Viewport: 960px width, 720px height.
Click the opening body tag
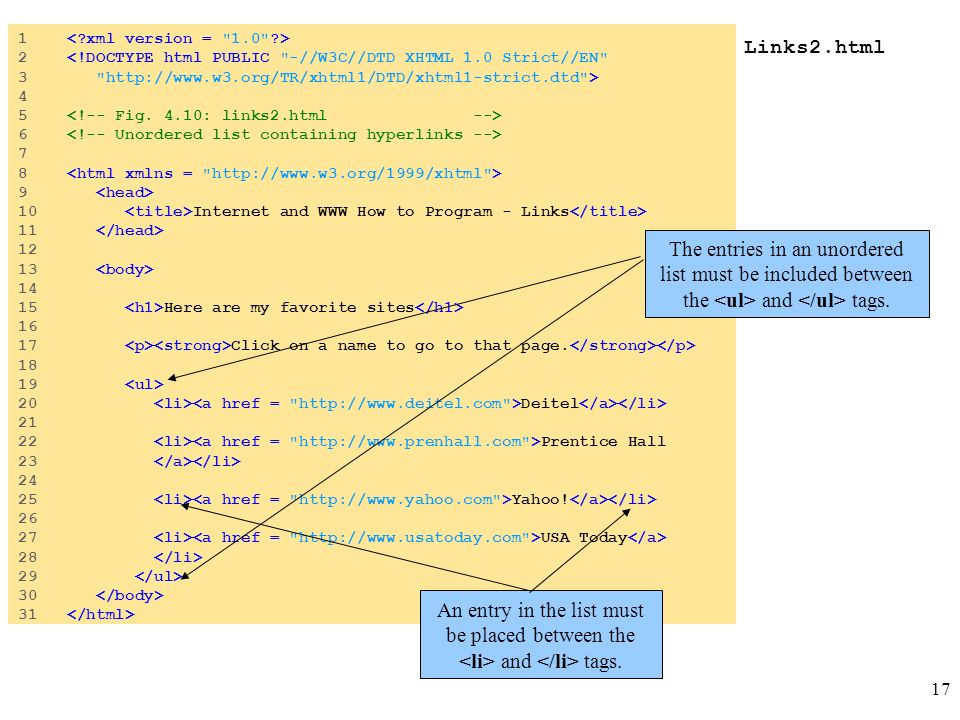coord(124,269)
